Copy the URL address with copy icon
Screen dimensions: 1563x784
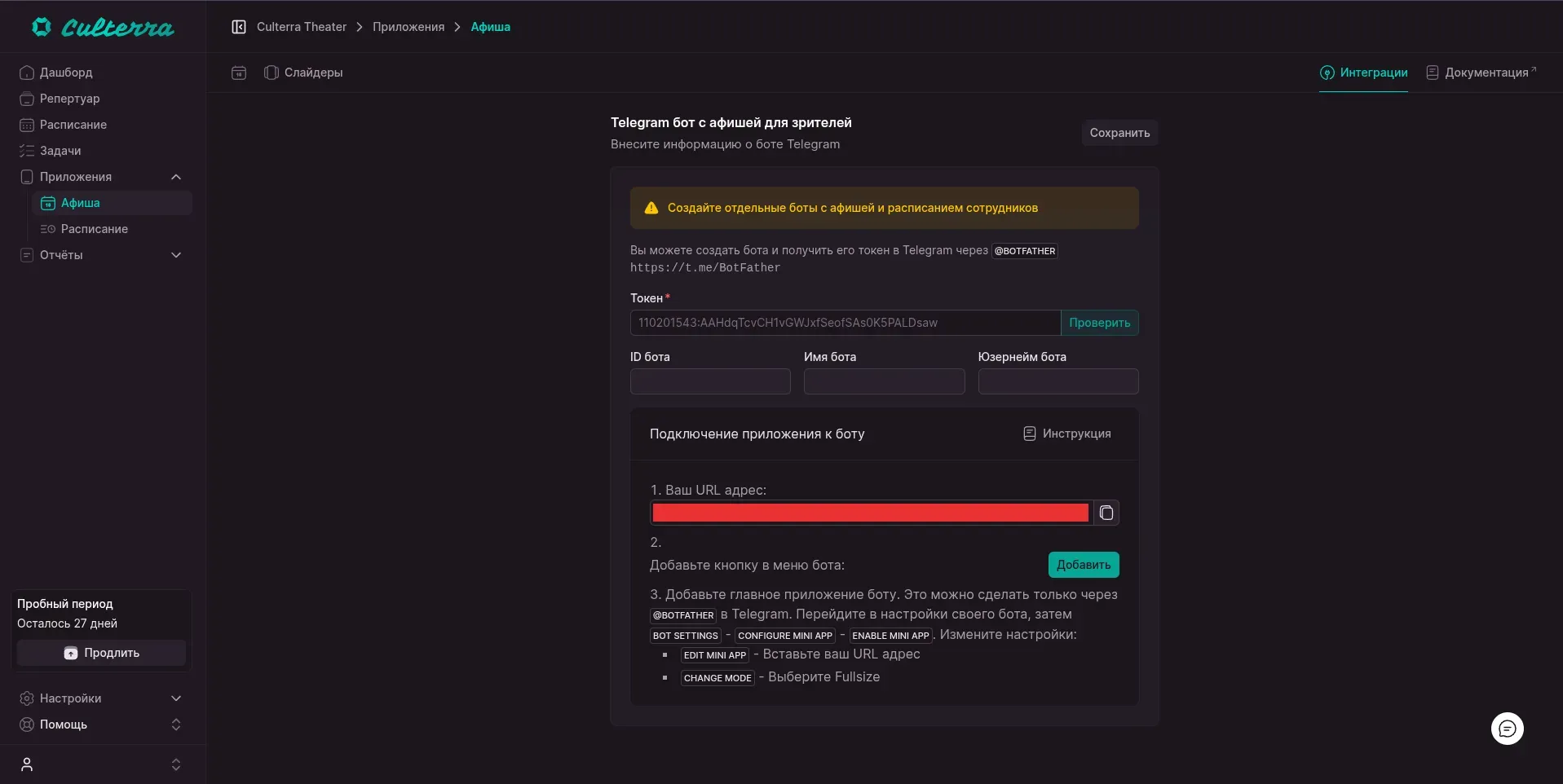(x=1106, y=513)
